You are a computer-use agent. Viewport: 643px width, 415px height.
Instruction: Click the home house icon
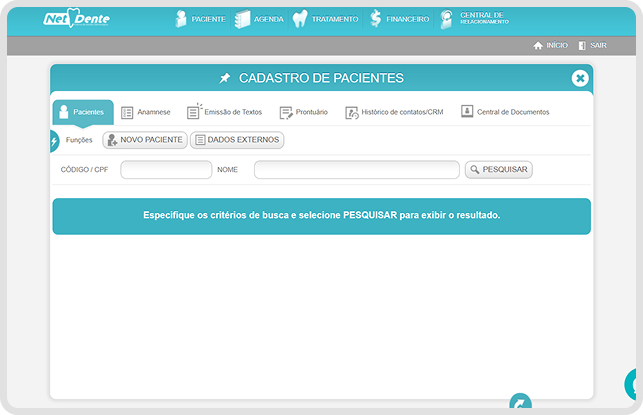point(538,46)
